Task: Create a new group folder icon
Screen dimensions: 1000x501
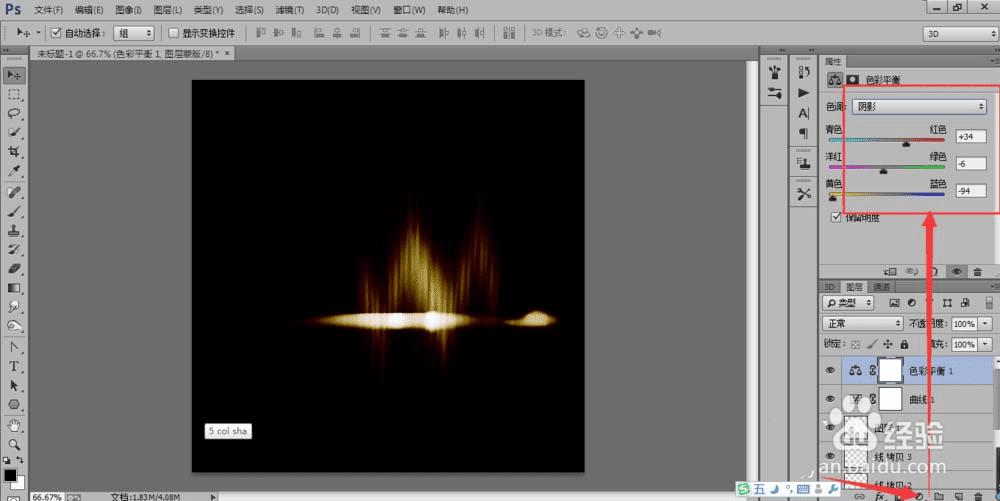Action: tap(939, 496)
